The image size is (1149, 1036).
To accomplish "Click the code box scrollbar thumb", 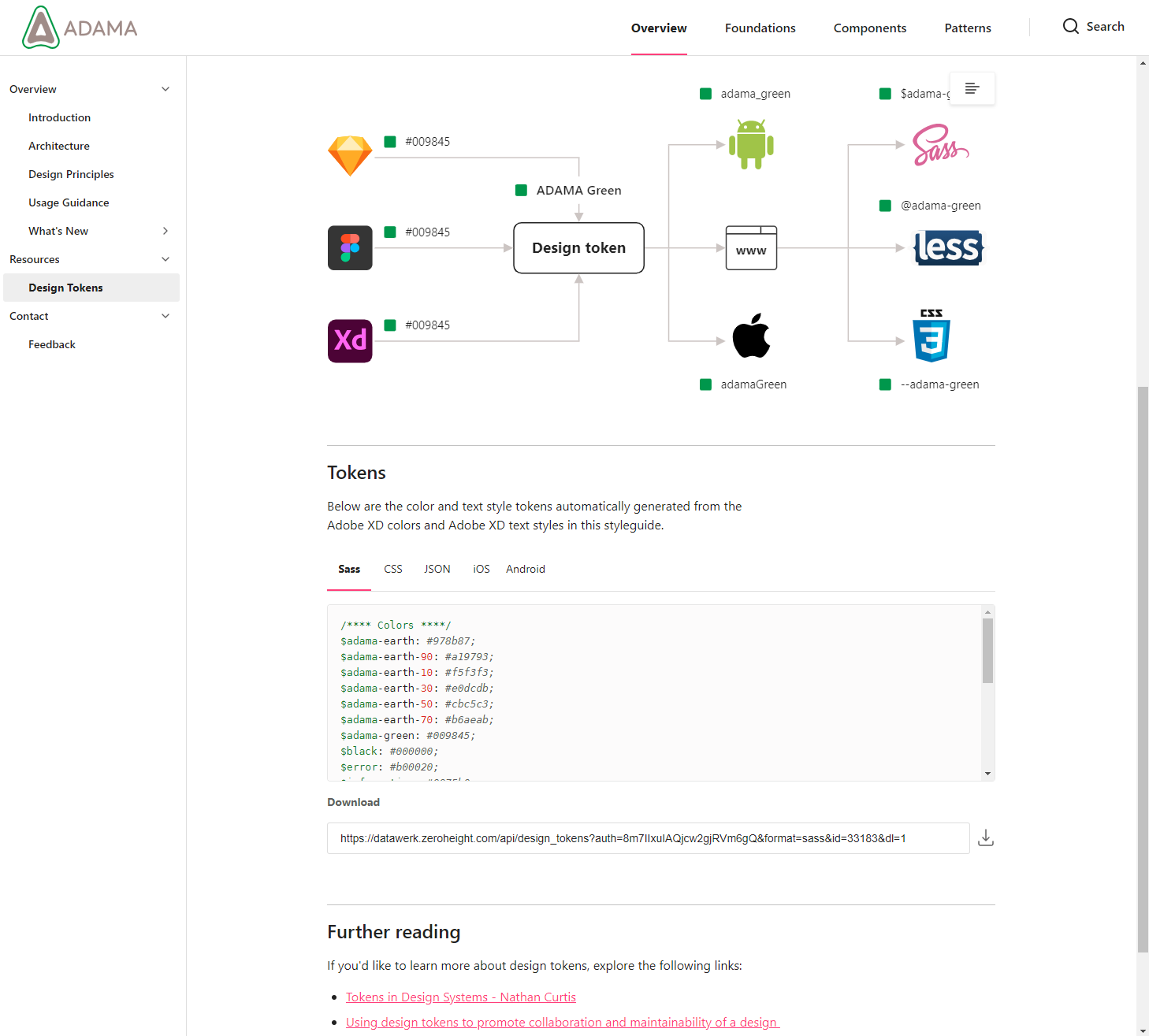I will [x=987, y=651].
